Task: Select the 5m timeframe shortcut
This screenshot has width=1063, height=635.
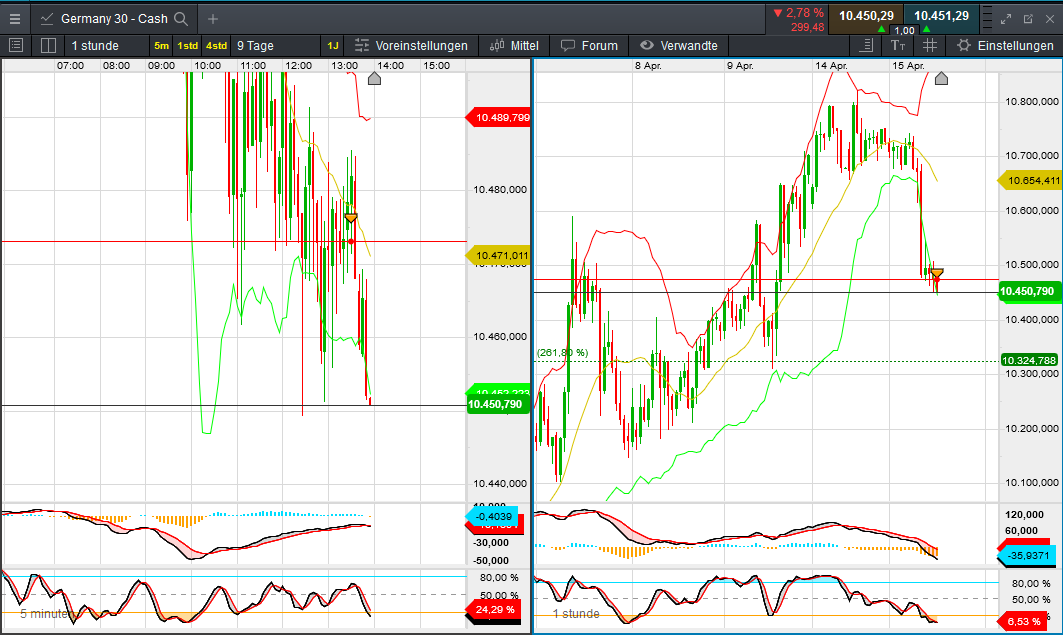Action: click(x=161, y=45)
